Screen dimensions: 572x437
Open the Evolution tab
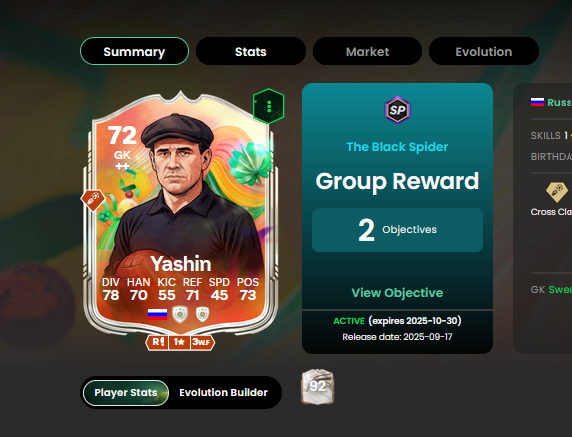[x=484, y=51]
